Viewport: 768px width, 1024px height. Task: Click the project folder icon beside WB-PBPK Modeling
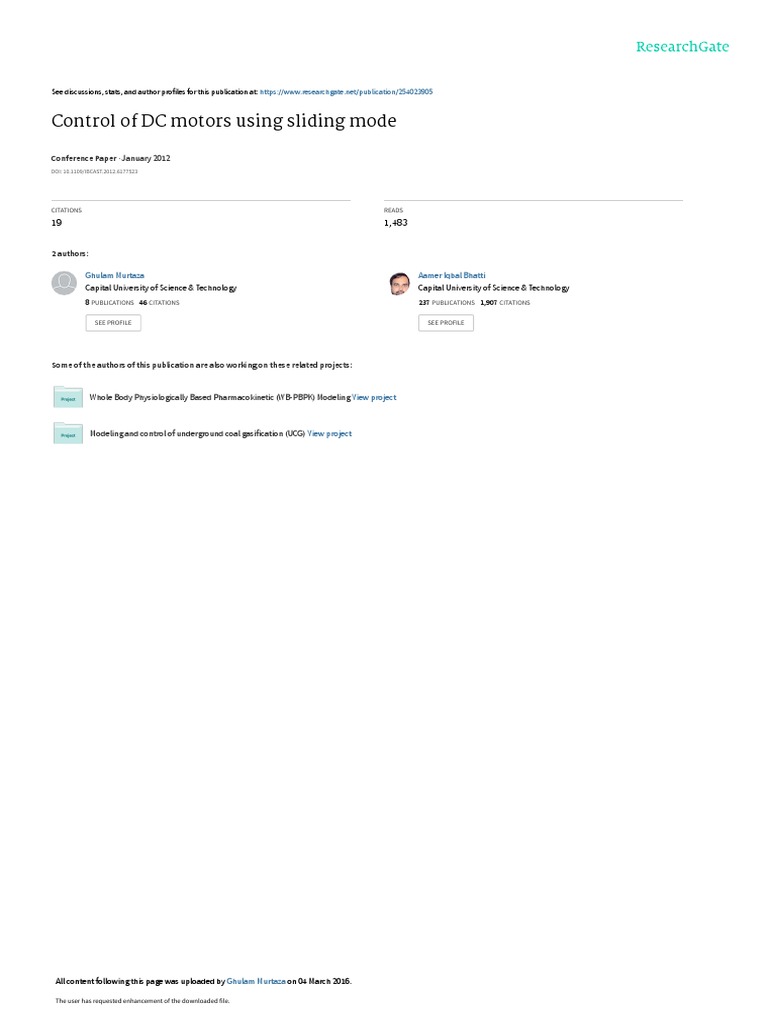68,397
